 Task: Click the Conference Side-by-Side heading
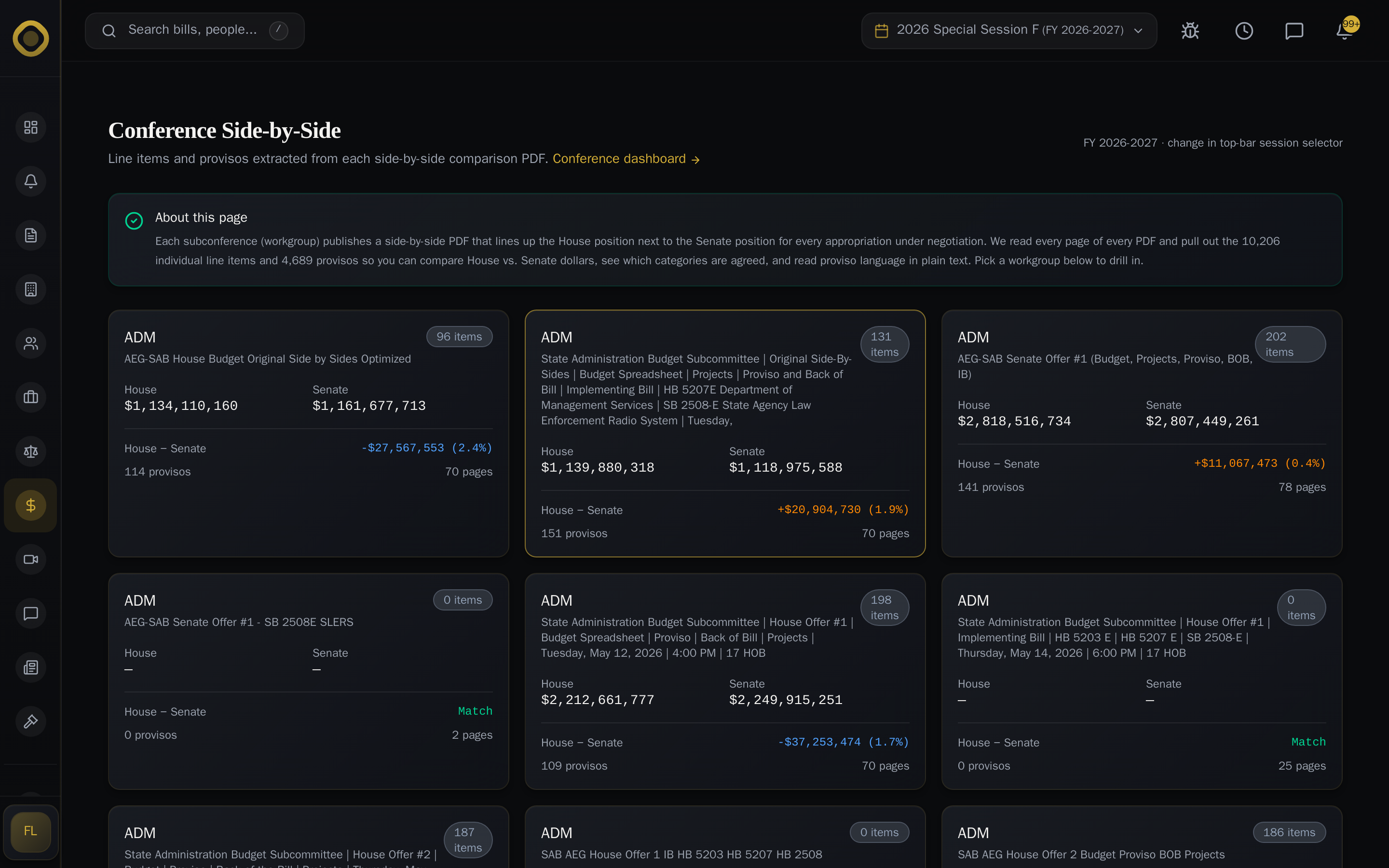point(224,131)
